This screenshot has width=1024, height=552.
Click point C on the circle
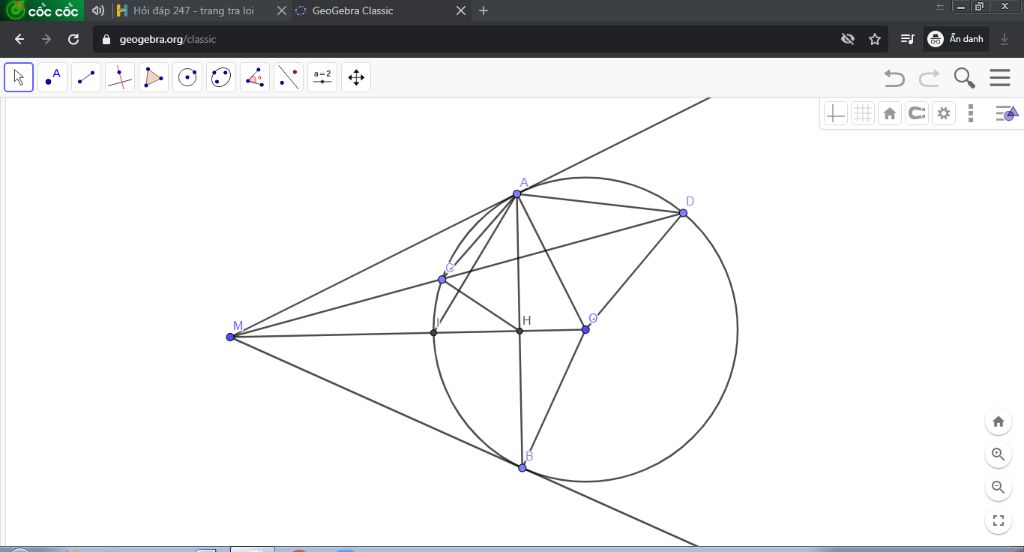click(x=442, y=280)
